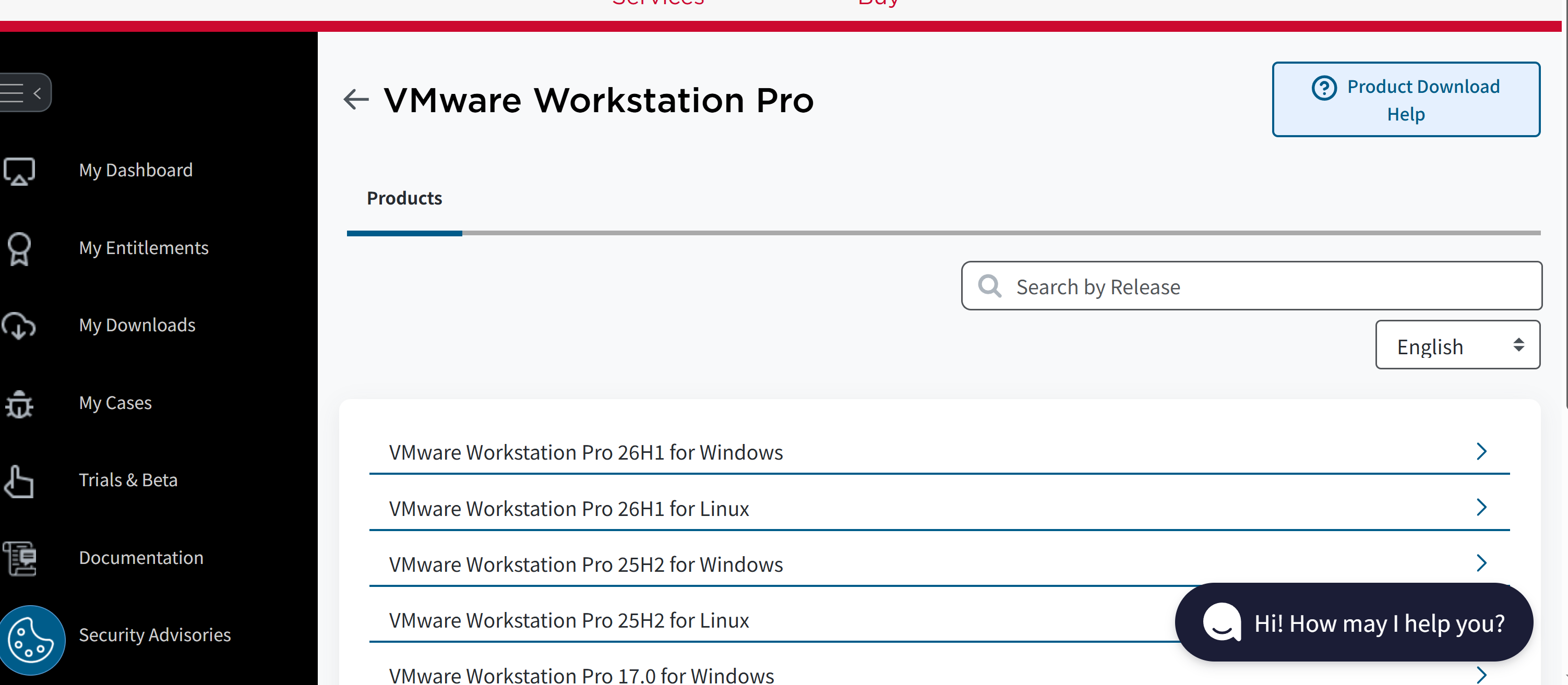Open the 'How may I help you' chat
Image resolution: width=1568 pixels, height=685 pixels.
pyautogui.click(x=1354, y=623)
